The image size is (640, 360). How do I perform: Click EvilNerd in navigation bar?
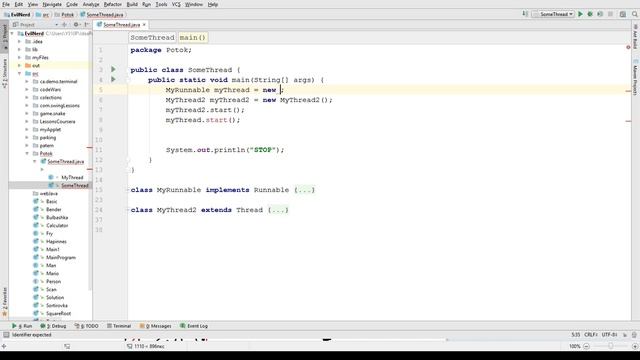coord(17,15)
